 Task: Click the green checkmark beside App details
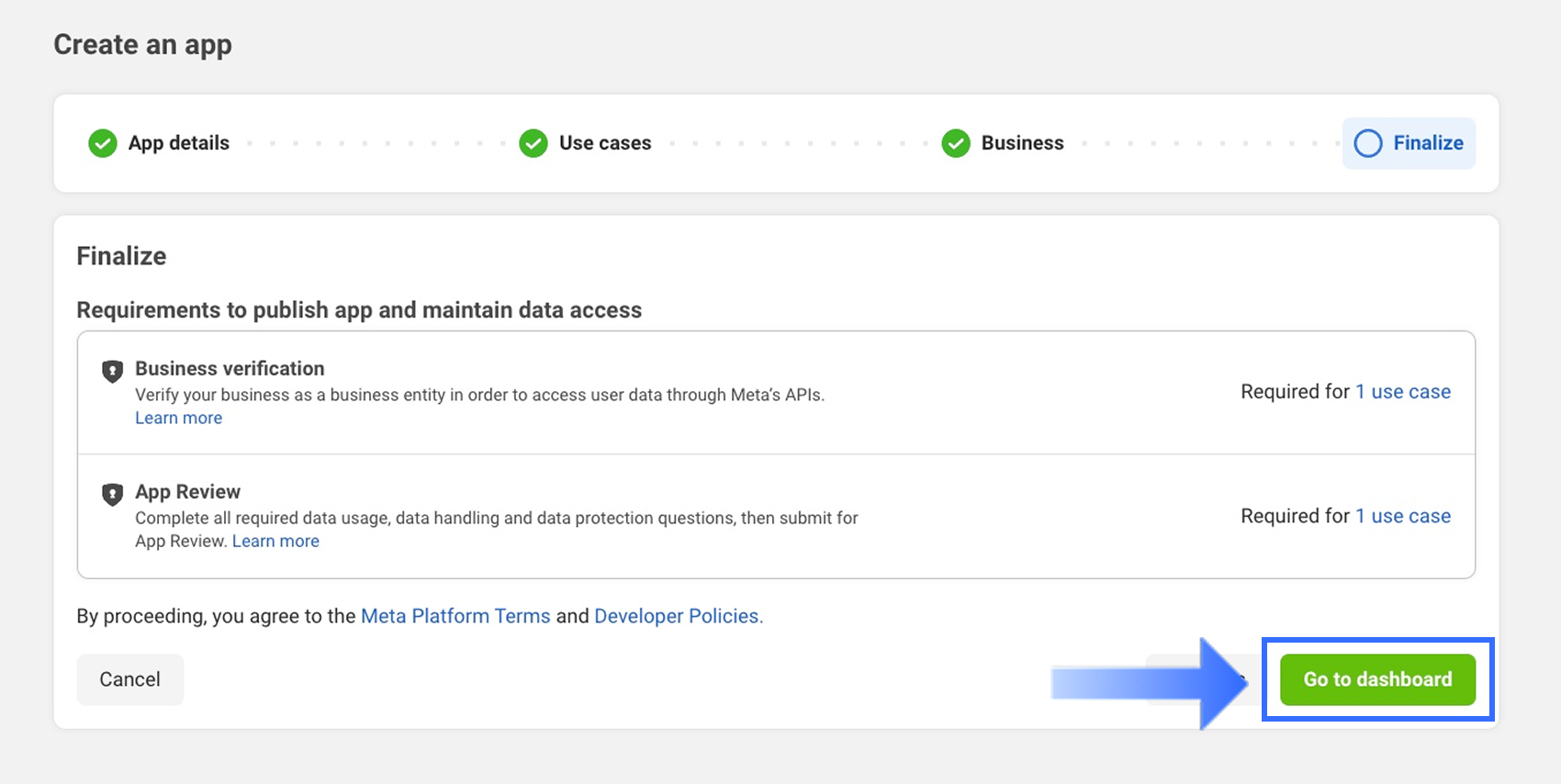tap(103, 143)
